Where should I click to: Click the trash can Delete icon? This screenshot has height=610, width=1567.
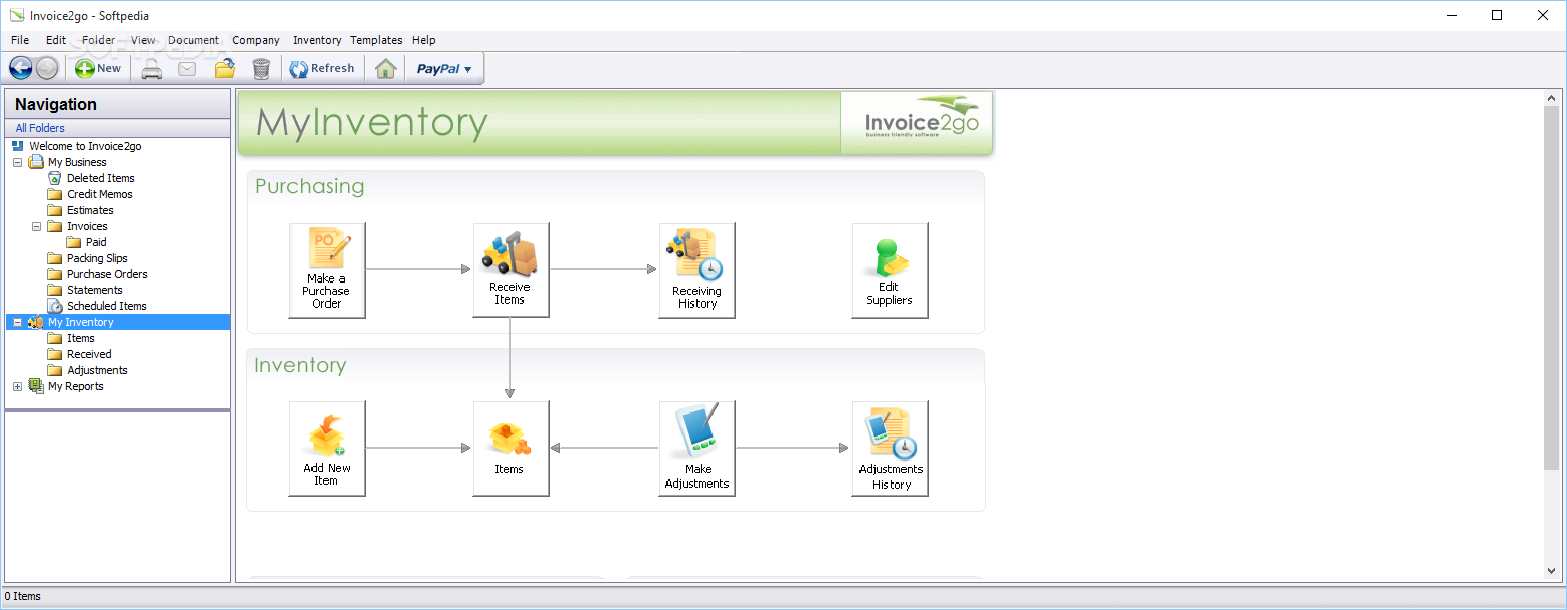coord(261,68)
